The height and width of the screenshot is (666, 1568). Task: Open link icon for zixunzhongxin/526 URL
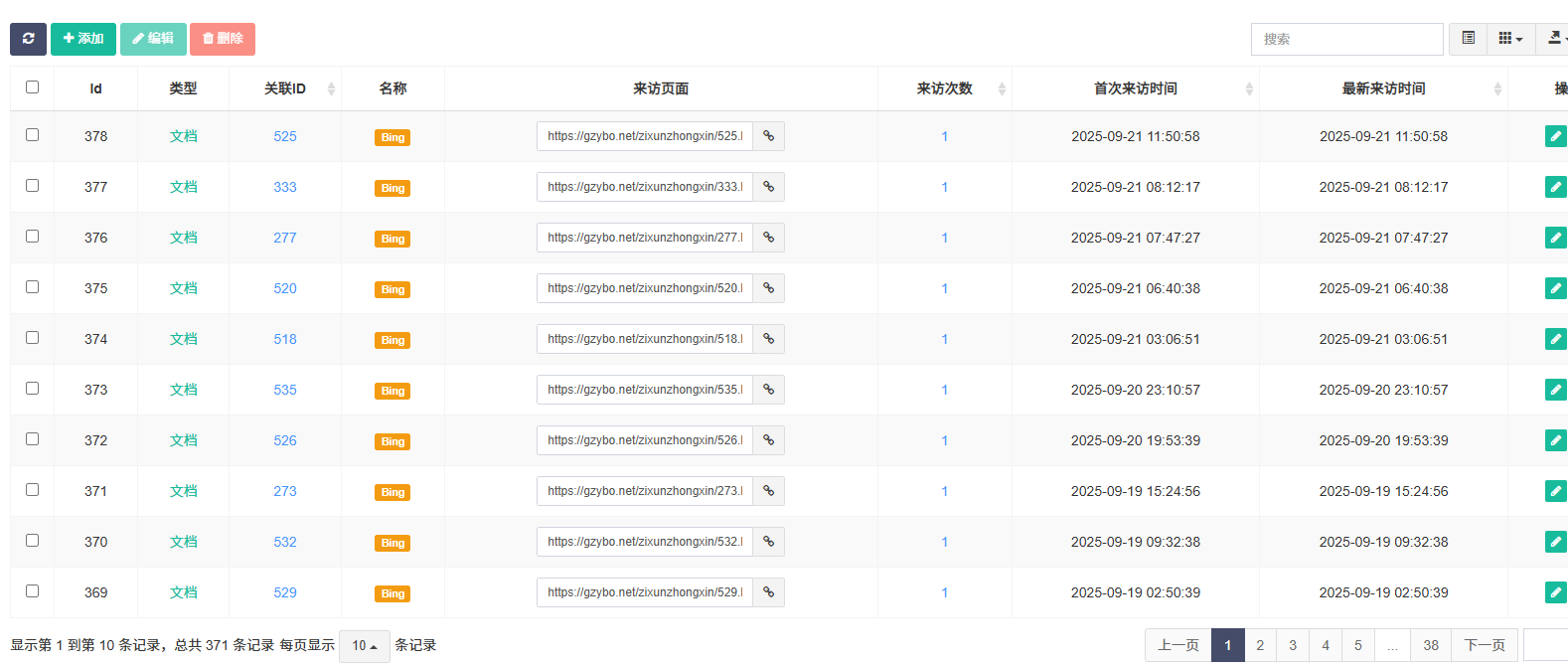pos(768,440)
